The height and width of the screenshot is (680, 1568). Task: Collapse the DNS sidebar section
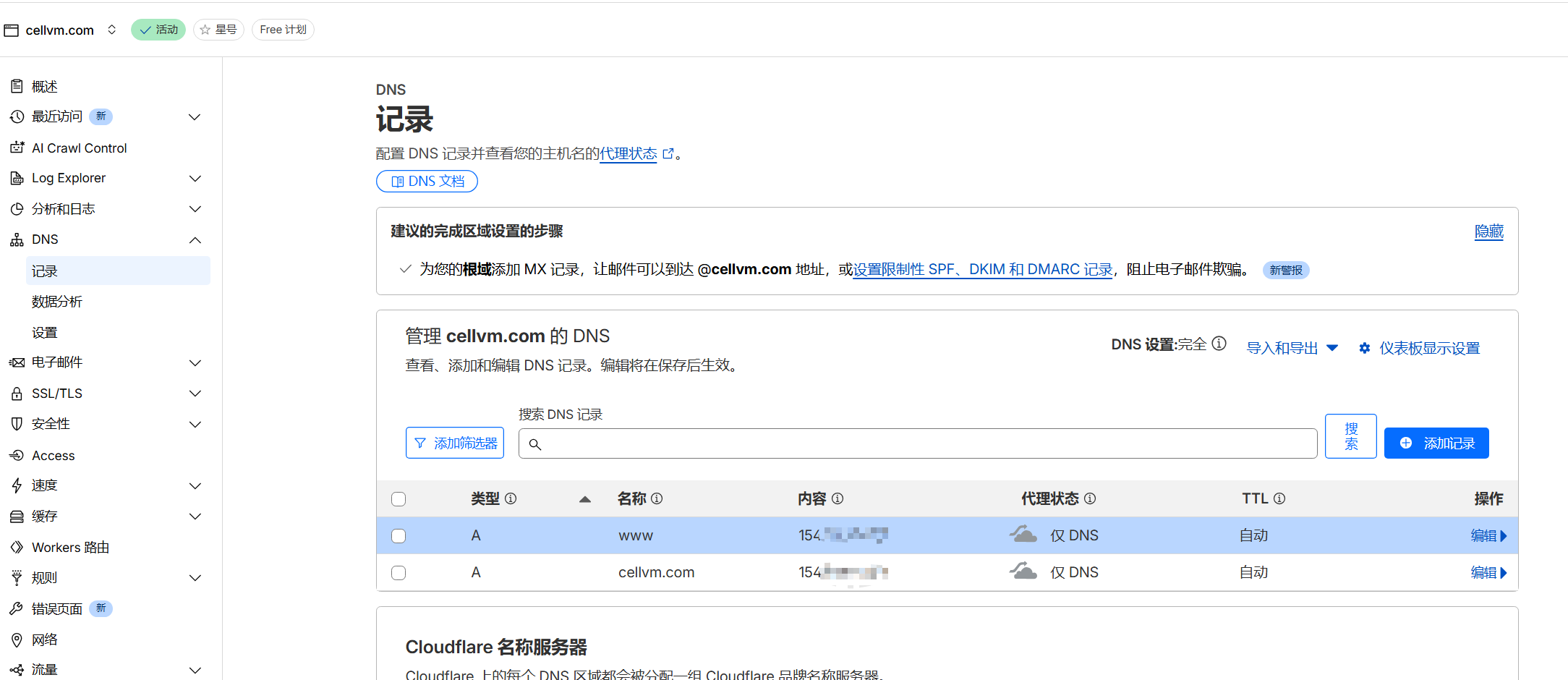tap(195, 240)
